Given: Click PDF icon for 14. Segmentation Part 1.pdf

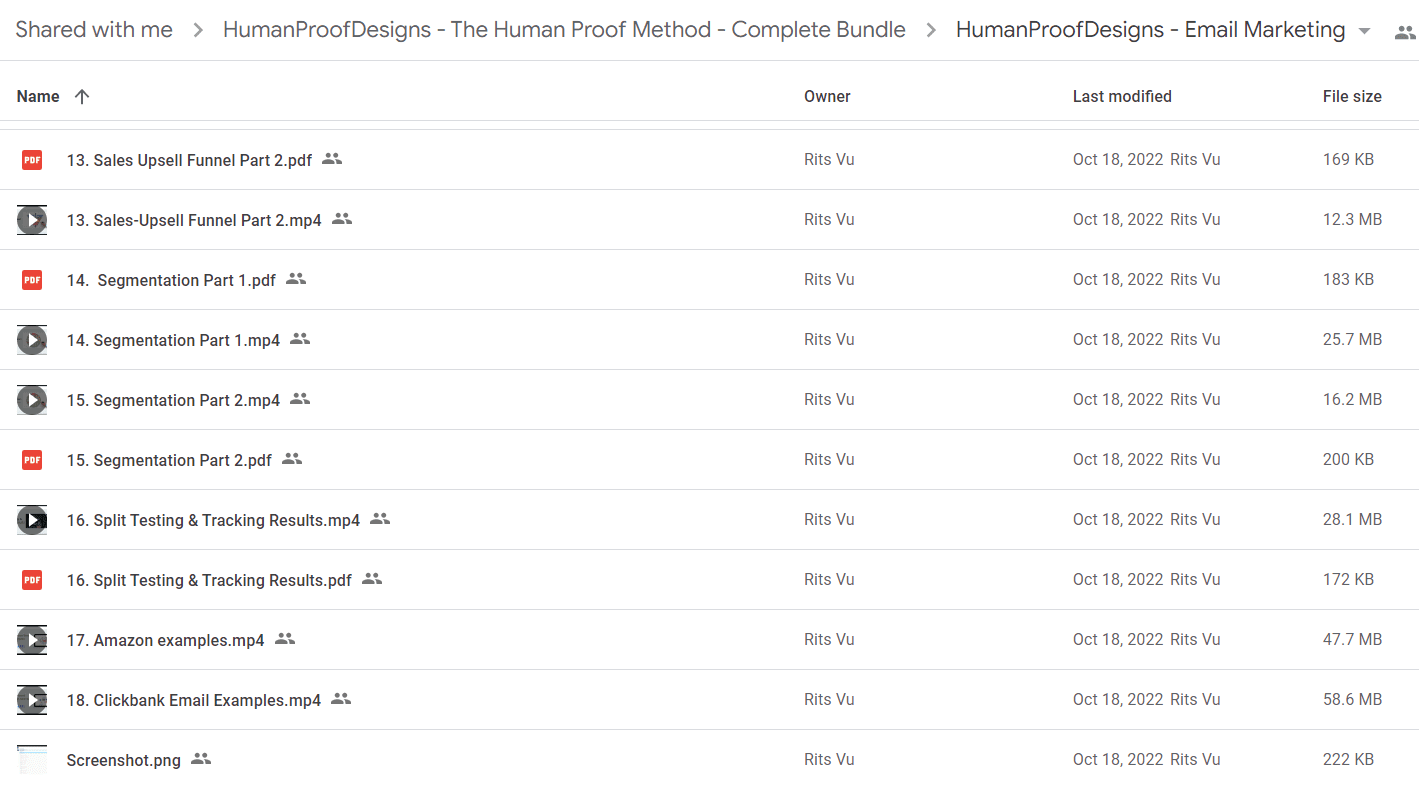Looking at the screenshot, I should pos(32,280).
